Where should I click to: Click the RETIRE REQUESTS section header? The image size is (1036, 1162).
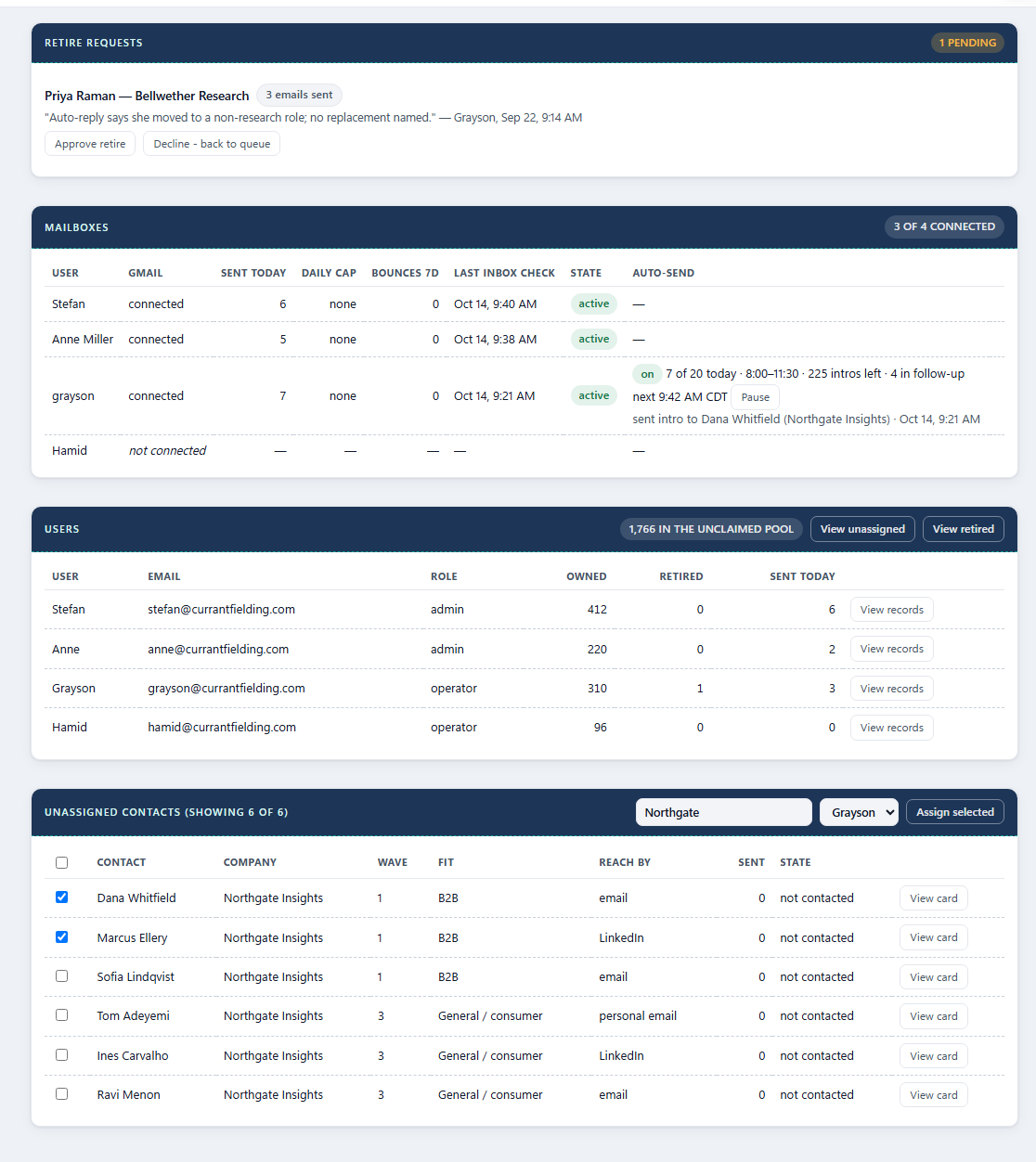(x=94, y=43)
